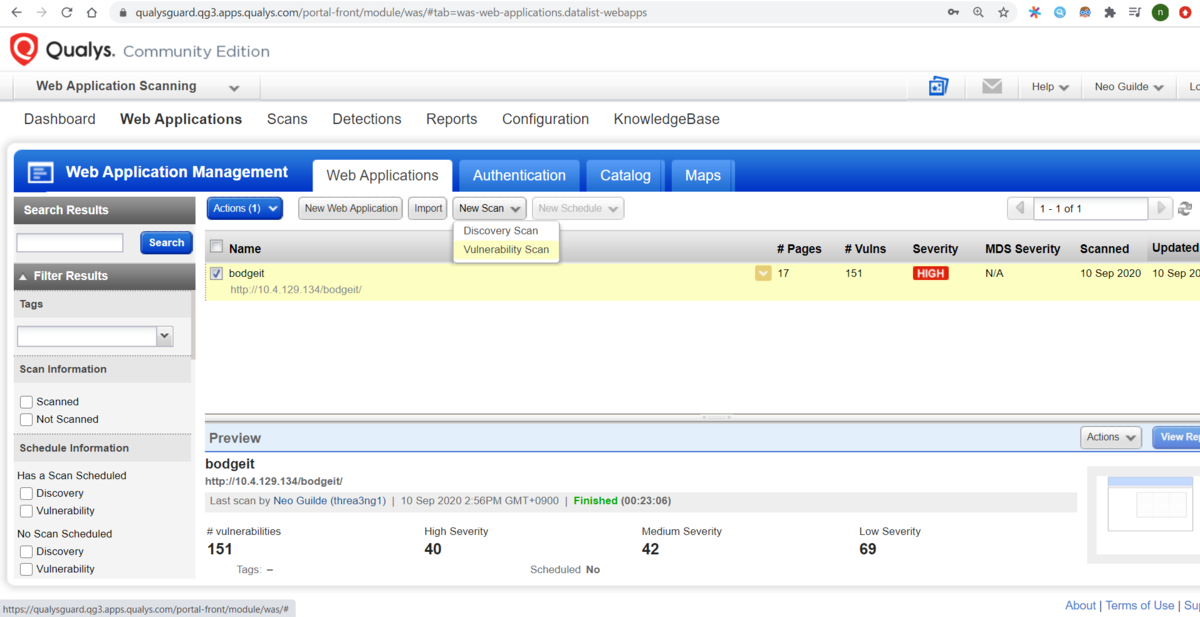Select Web Applications tab
Image resolution: width=1200 pixels, height=617 pixels.
point(382,175)
